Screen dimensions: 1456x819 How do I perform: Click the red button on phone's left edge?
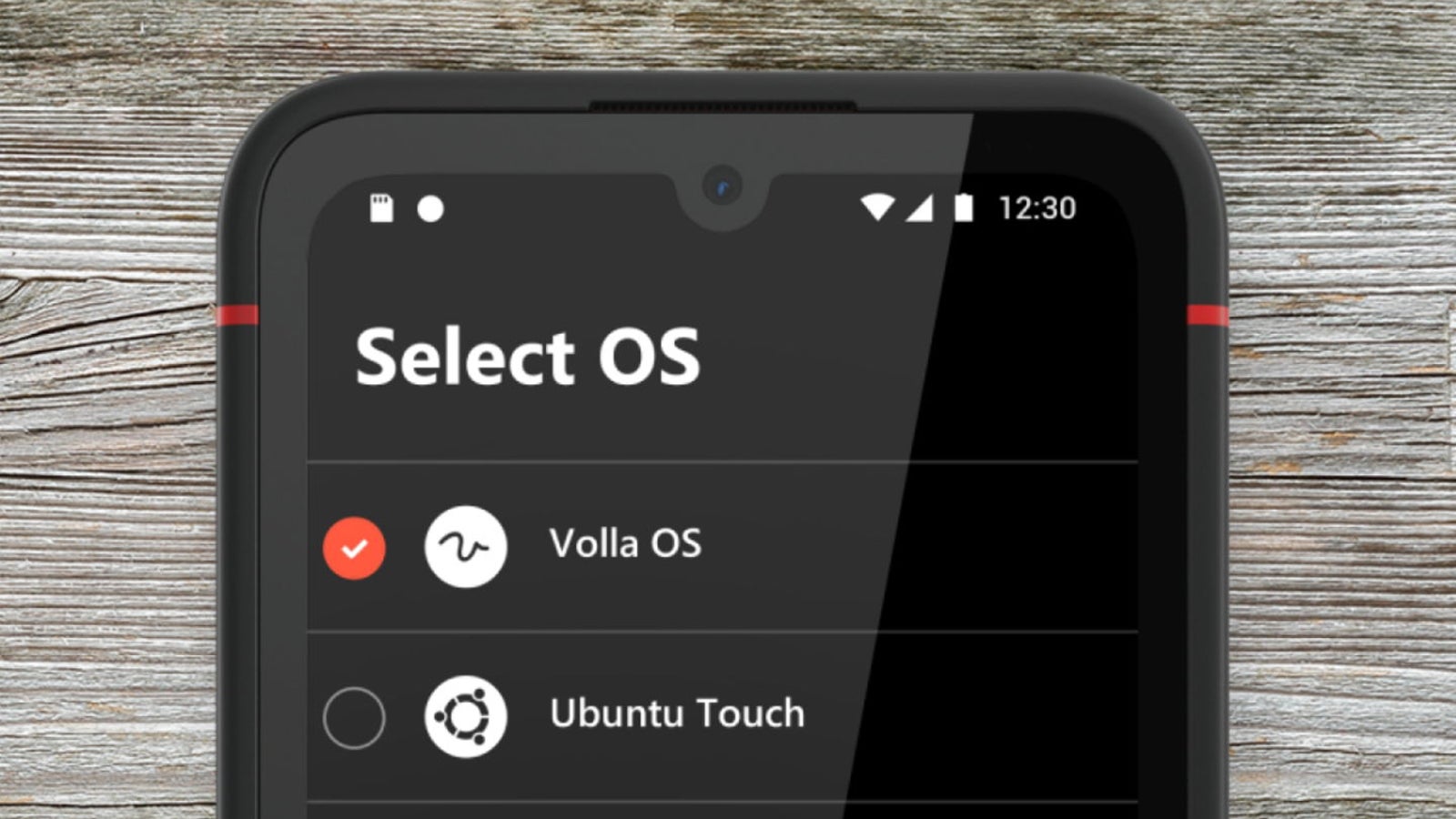click(238, 316)
